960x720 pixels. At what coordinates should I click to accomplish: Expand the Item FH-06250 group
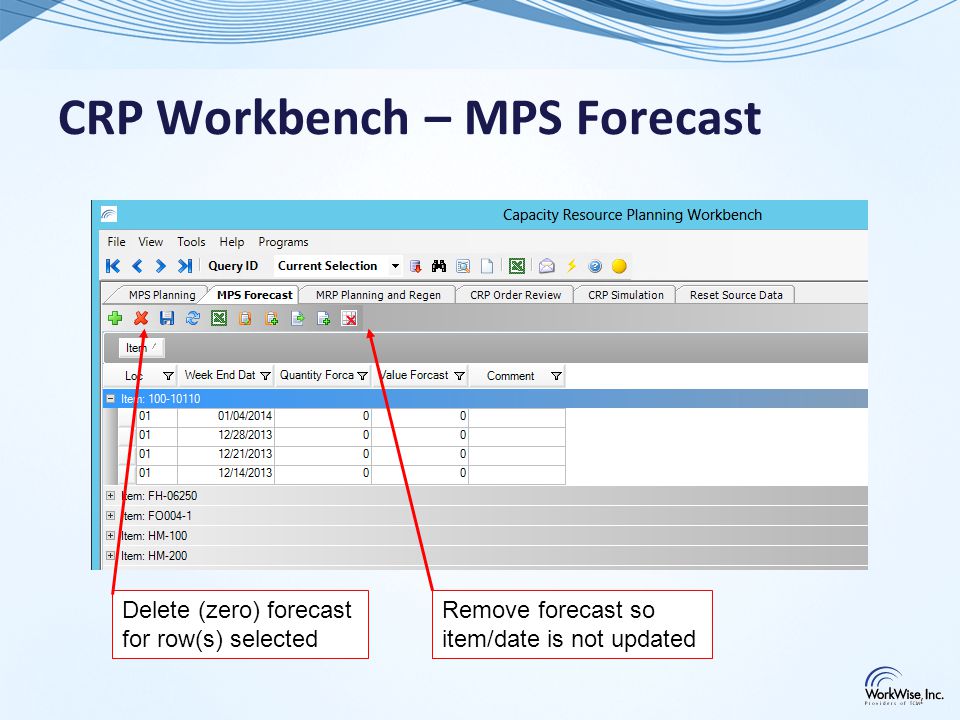click(110, 495)
